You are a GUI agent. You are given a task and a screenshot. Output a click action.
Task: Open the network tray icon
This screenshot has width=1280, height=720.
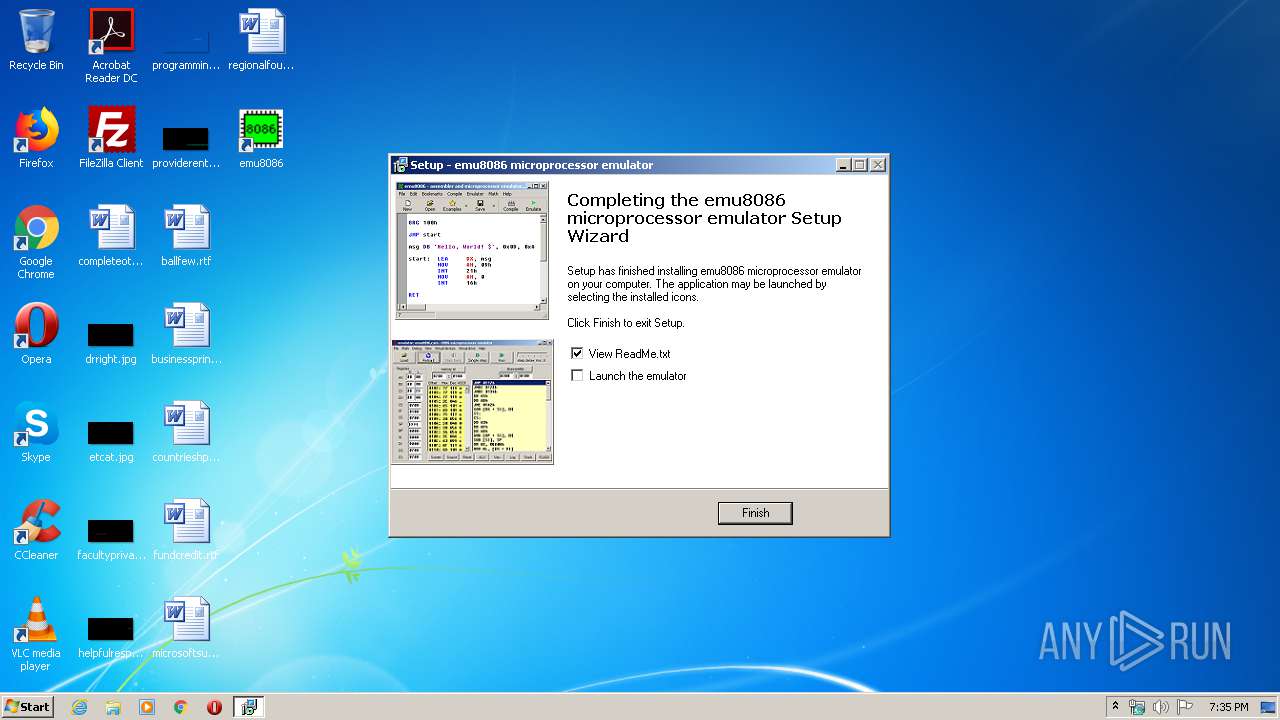click(1137, 707)
